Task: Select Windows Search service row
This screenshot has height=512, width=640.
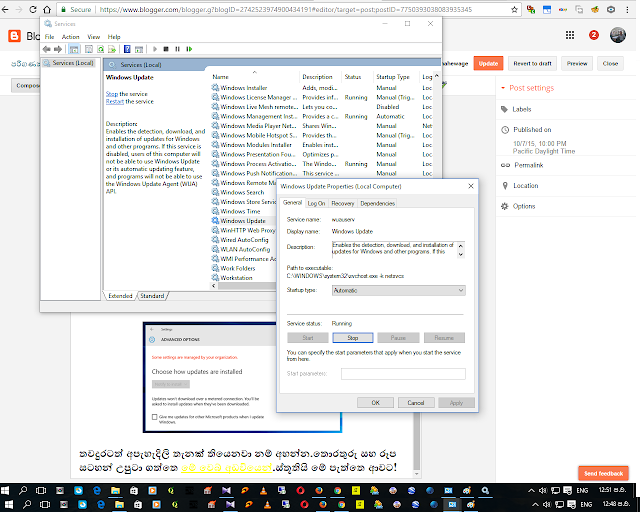Action: point(242,192)
